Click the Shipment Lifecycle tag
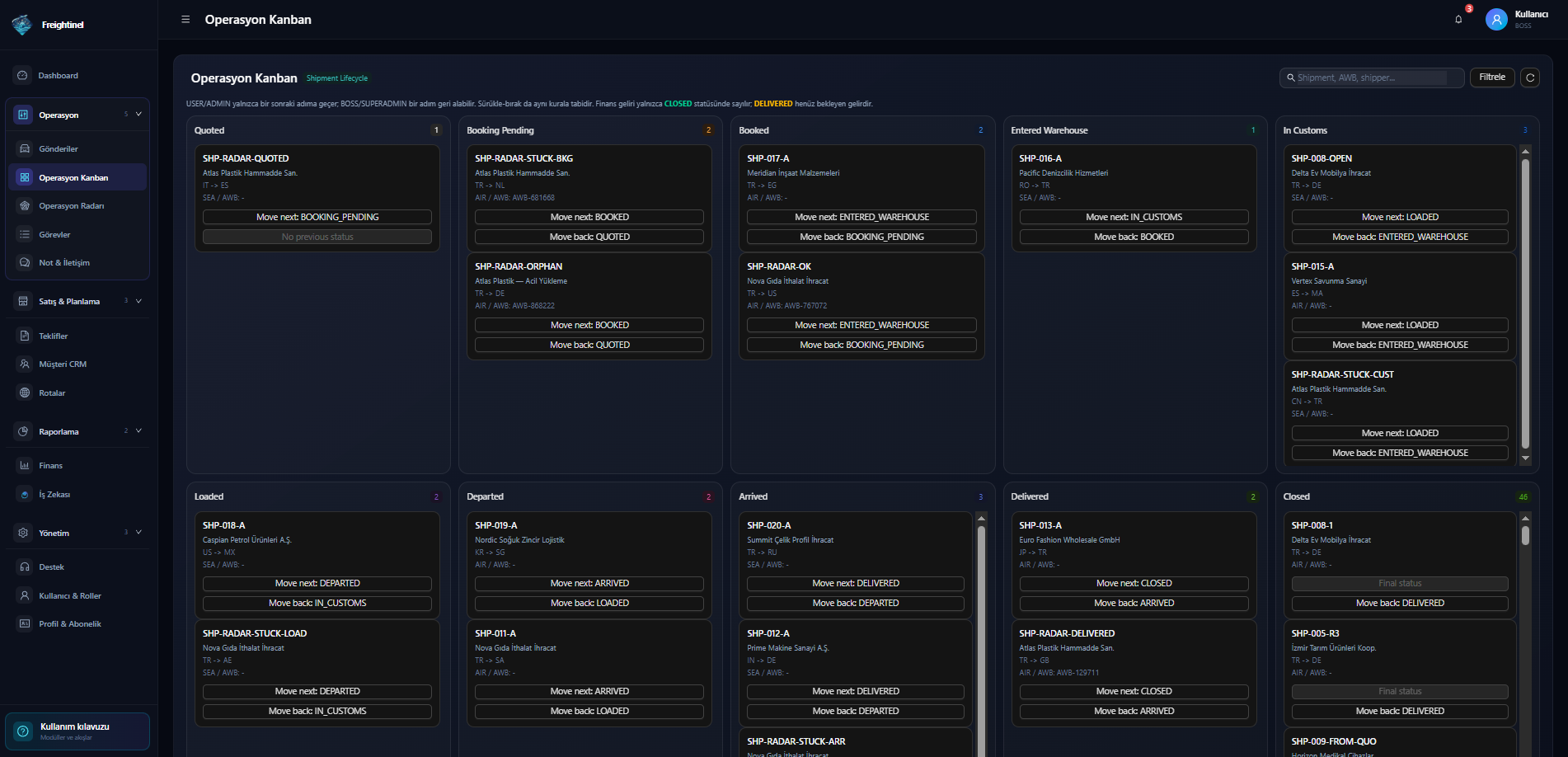The height and width of the screenshot is (757, 1568). [x=337, y=78]
